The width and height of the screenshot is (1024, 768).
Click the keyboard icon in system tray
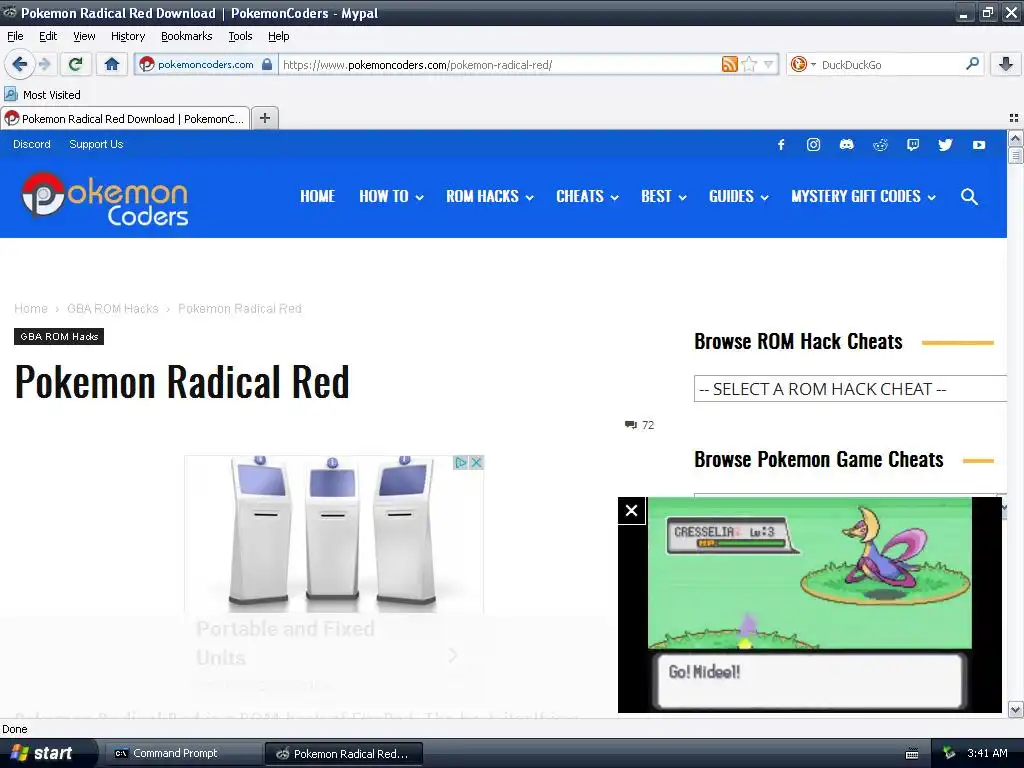tap(912, 754)
